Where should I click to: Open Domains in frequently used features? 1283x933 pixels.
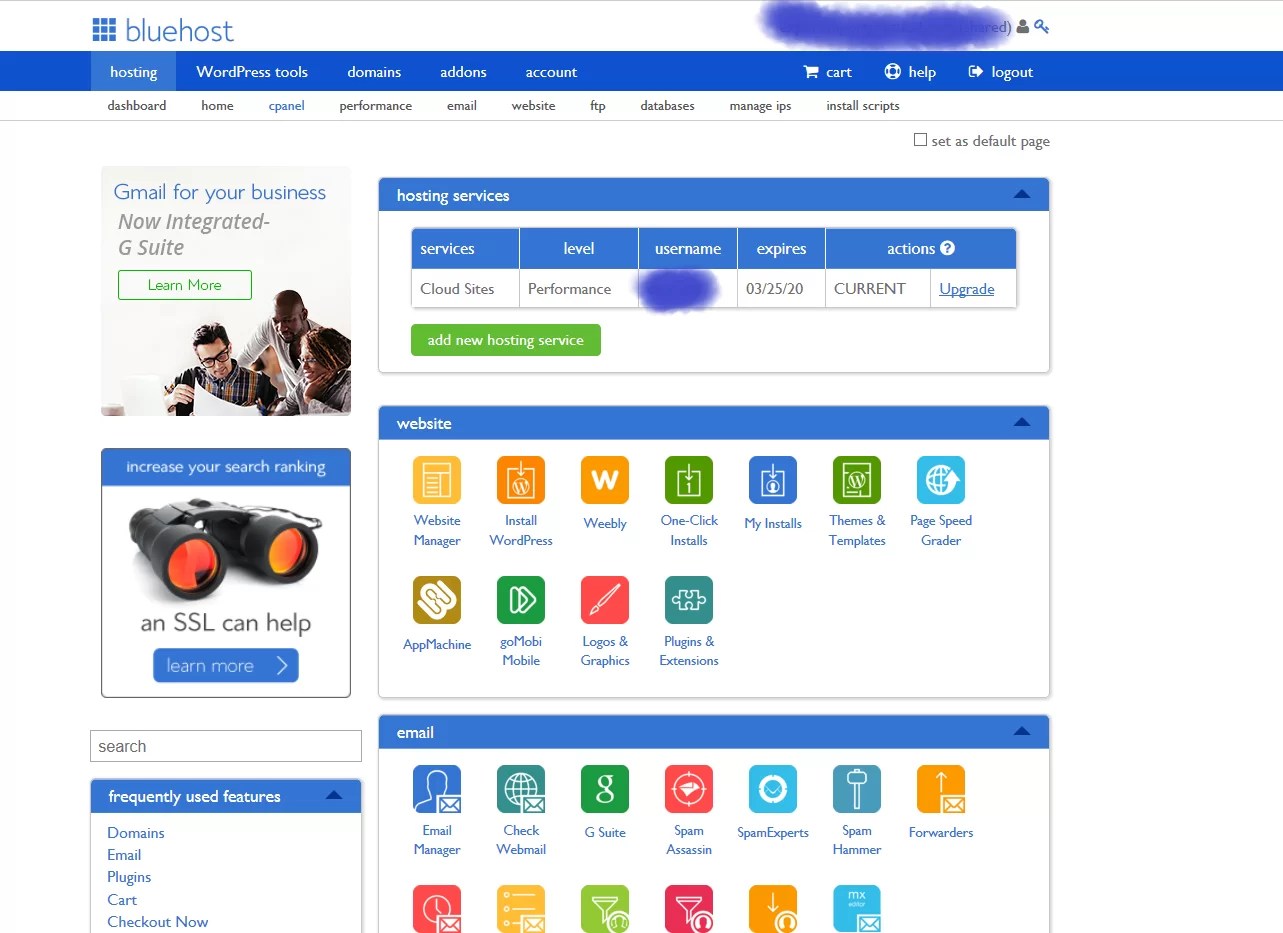pyautogui.click(x=136, y=833)
